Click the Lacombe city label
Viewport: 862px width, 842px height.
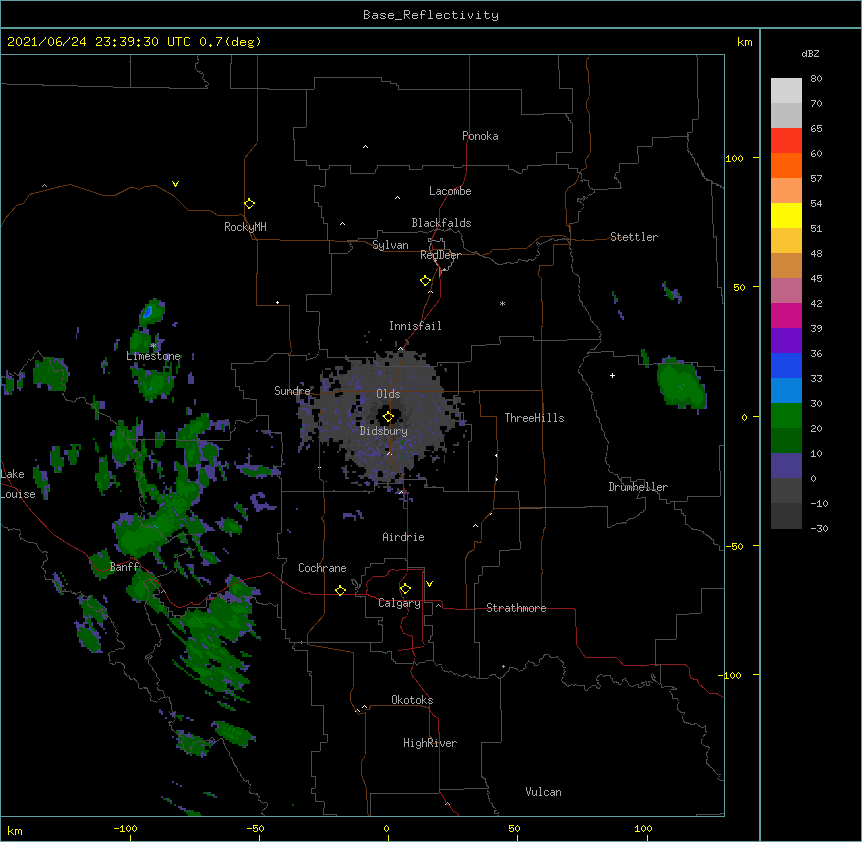(x=450, y=191)
